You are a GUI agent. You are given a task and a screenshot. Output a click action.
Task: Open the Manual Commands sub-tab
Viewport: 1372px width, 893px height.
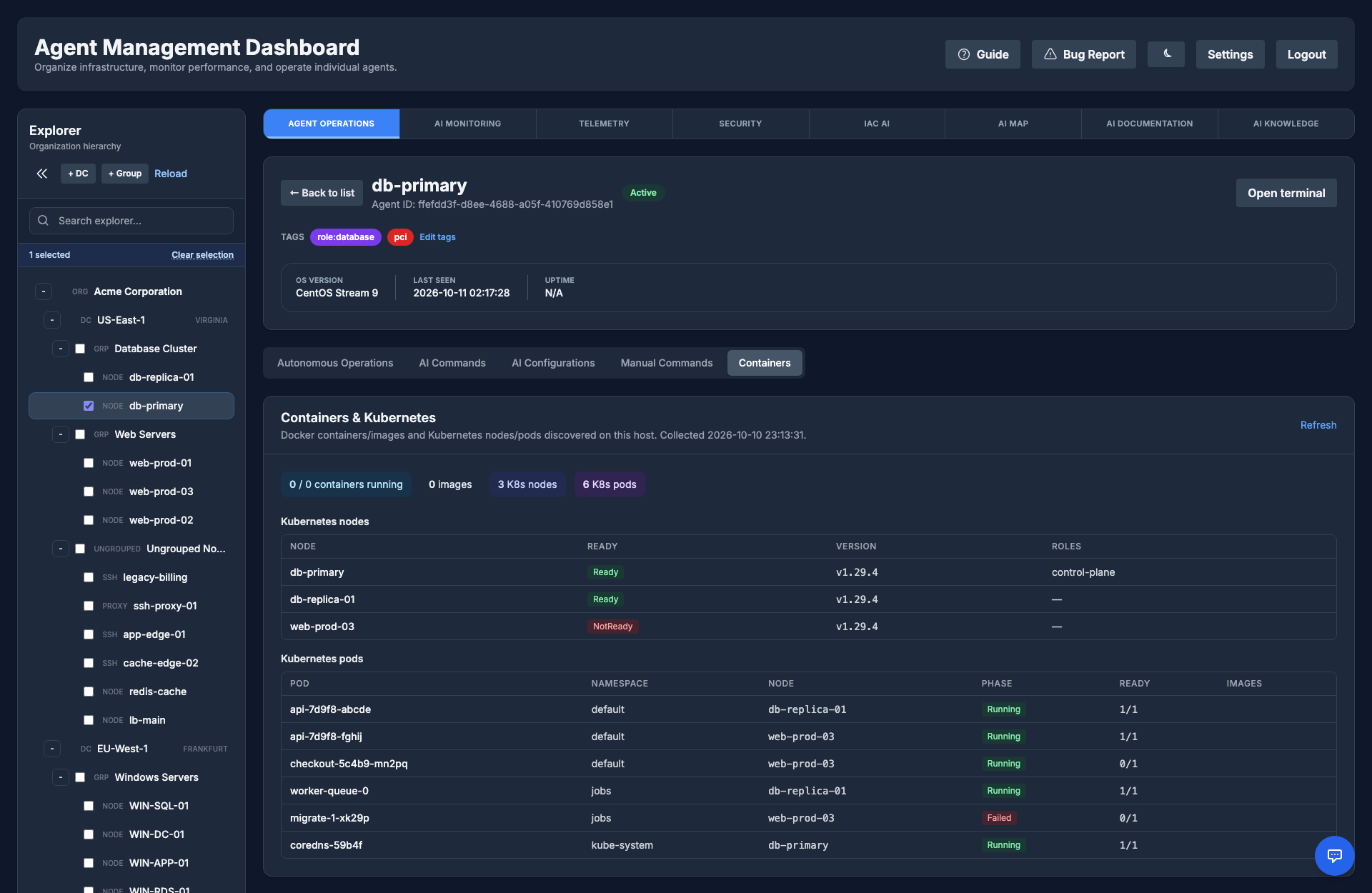(x=667, y=363)
